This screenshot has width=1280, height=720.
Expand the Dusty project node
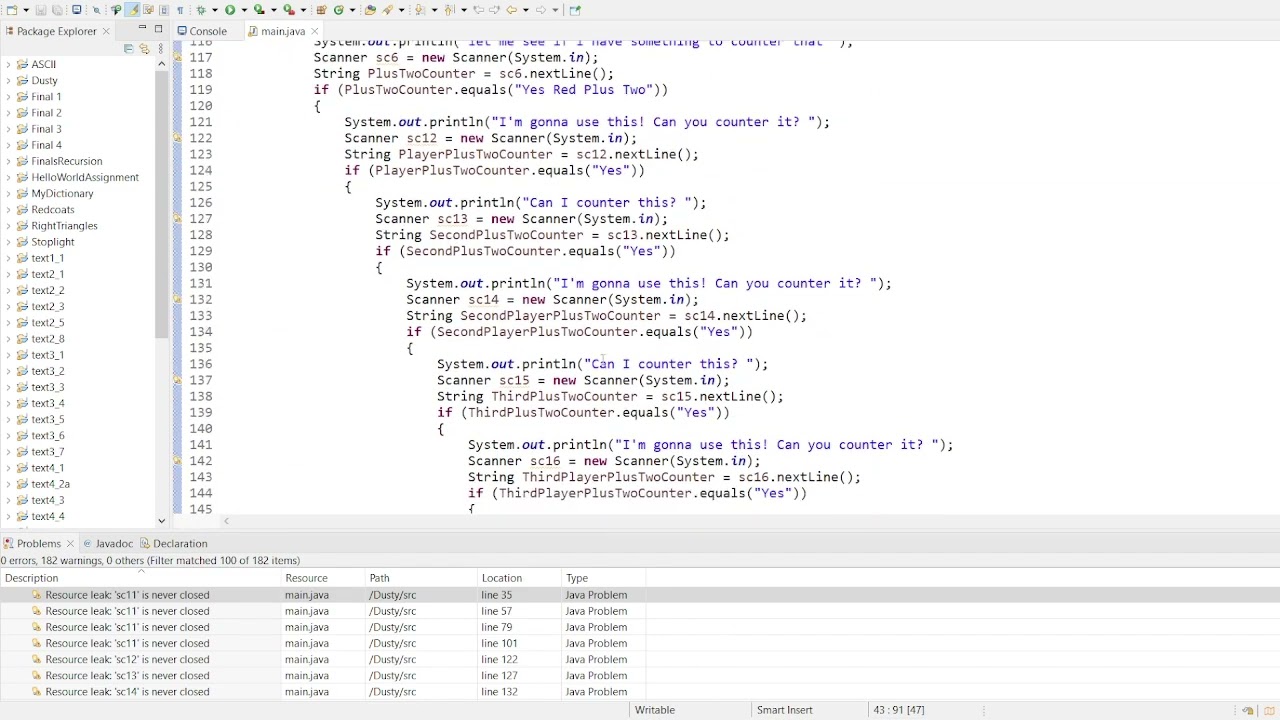(x=9, y=80)
